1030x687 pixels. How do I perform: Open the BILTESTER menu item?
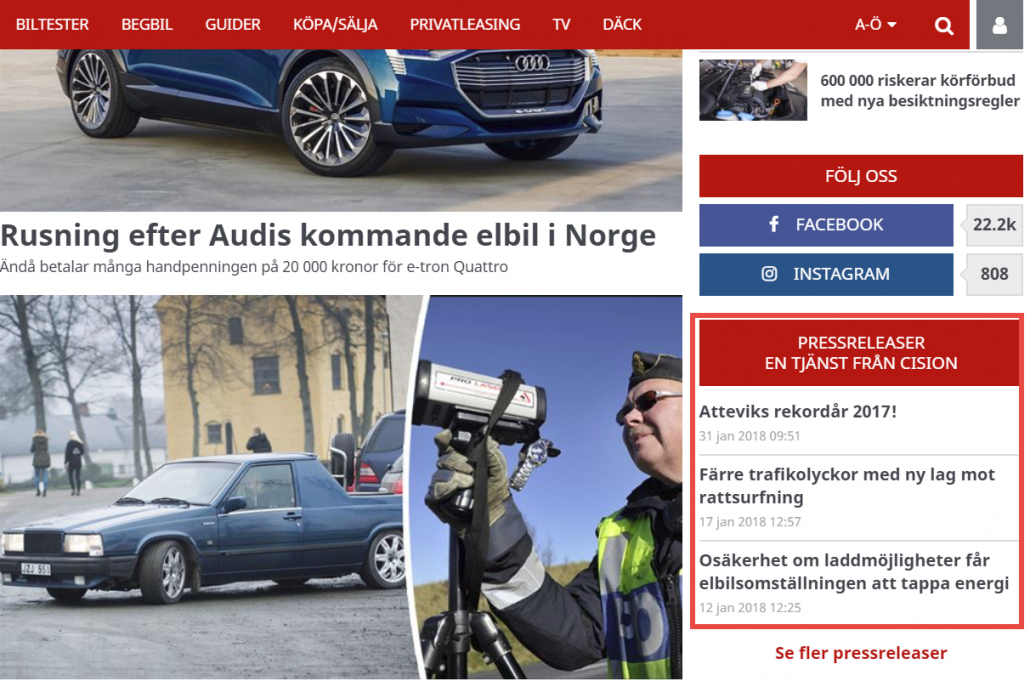coord(52,25)
